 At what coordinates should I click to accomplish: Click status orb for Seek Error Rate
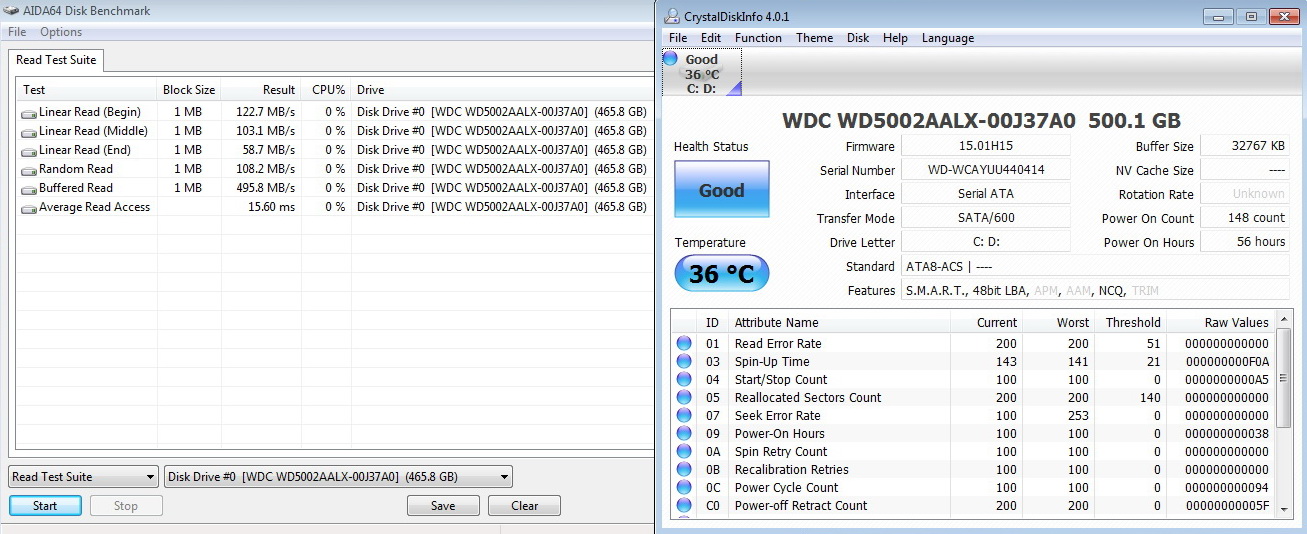coord(684,415)
